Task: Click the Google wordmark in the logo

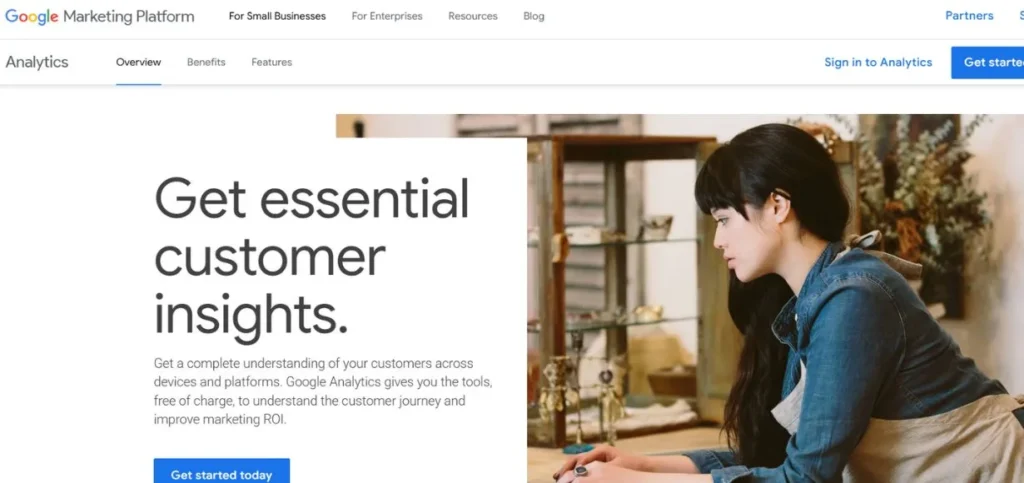Action: [x=32, y=17]
